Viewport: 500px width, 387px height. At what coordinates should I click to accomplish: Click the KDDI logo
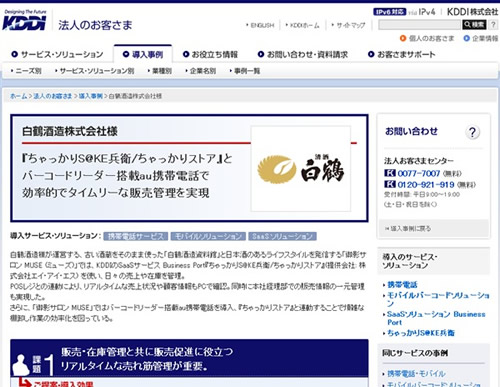24,21
